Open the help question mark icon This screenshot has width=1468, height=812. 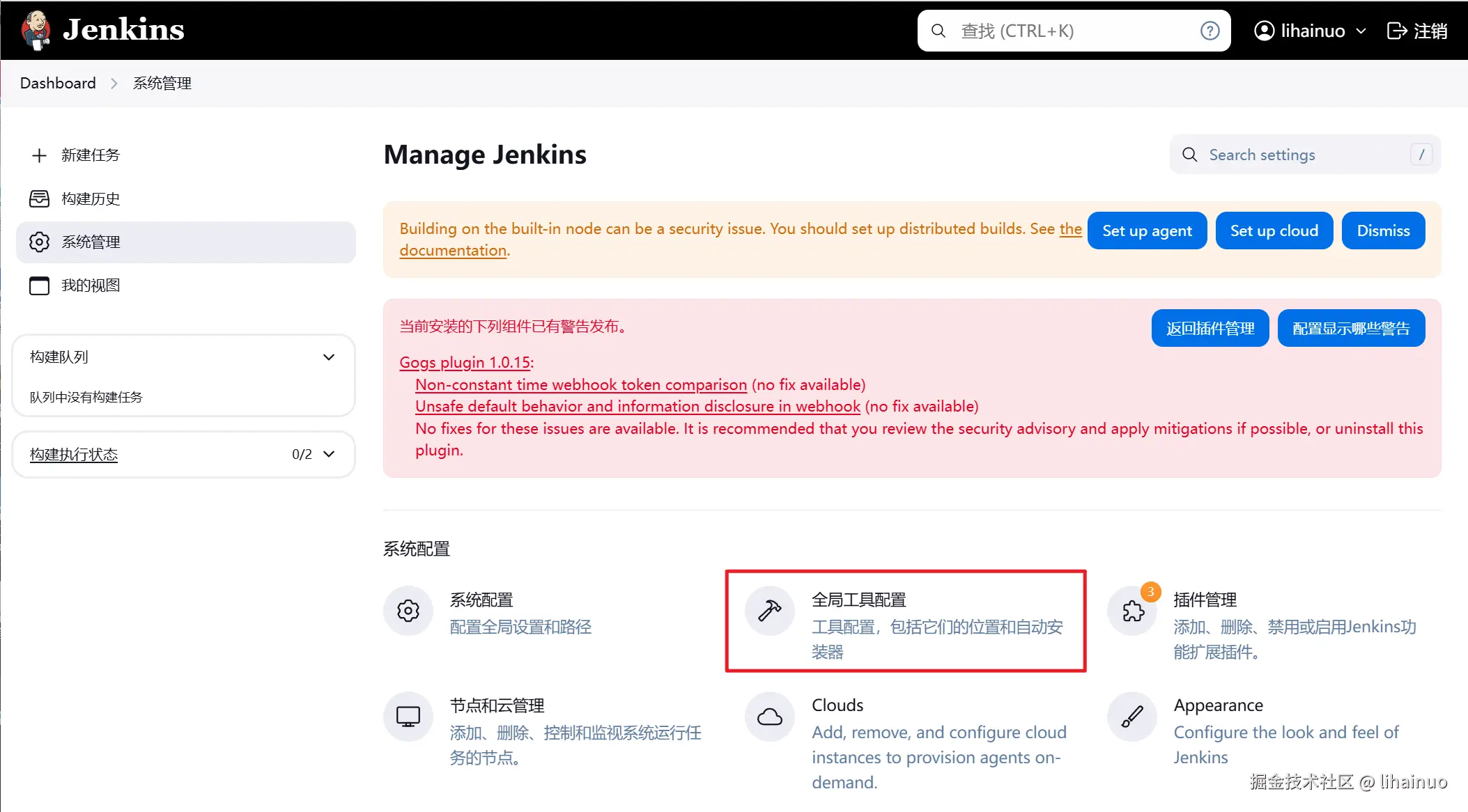pyautogui.click(x=1210, y=31)
